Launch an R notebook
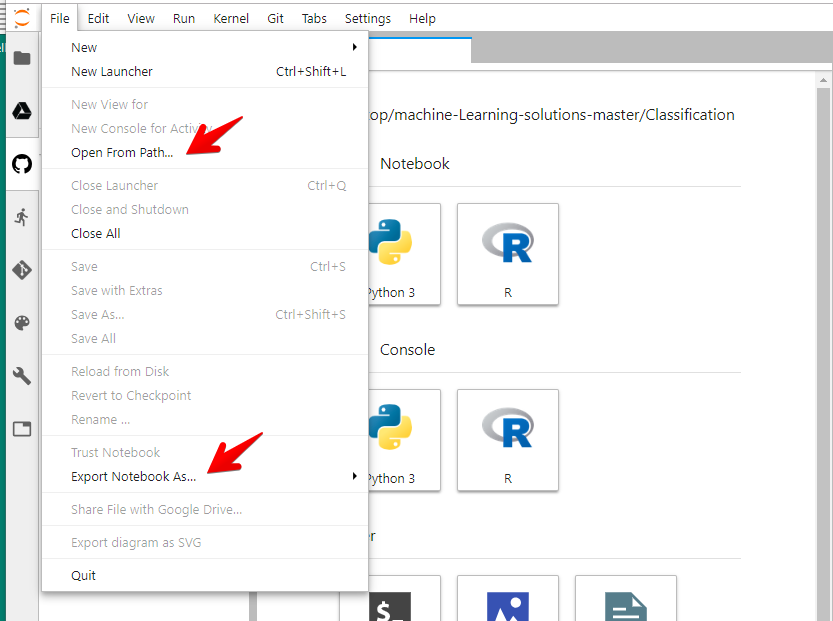 (x=507, y=254)
